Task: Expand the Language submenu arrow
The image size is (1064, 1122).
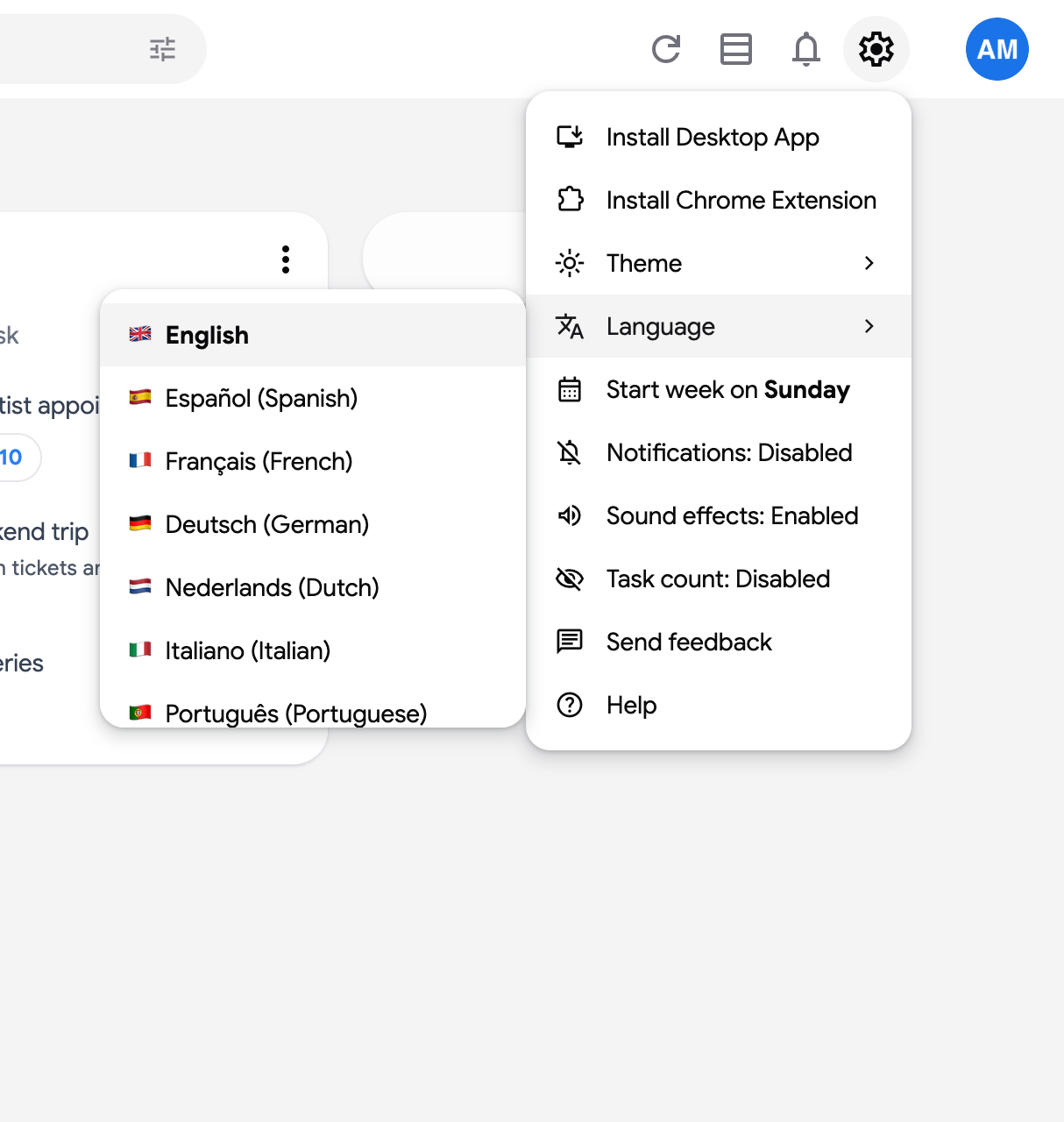Action: click(869, 326)
